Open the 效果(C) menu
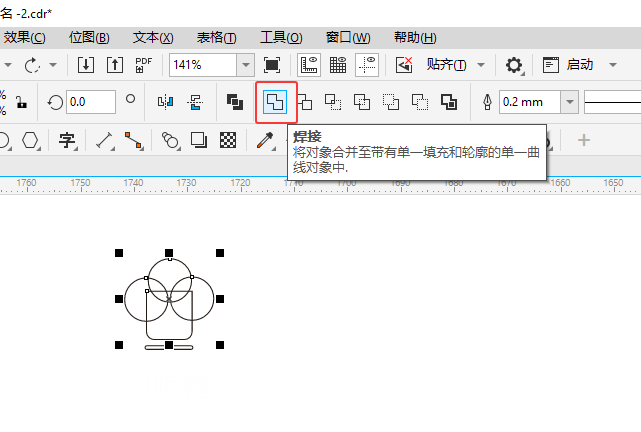 [x=25, y=38]
